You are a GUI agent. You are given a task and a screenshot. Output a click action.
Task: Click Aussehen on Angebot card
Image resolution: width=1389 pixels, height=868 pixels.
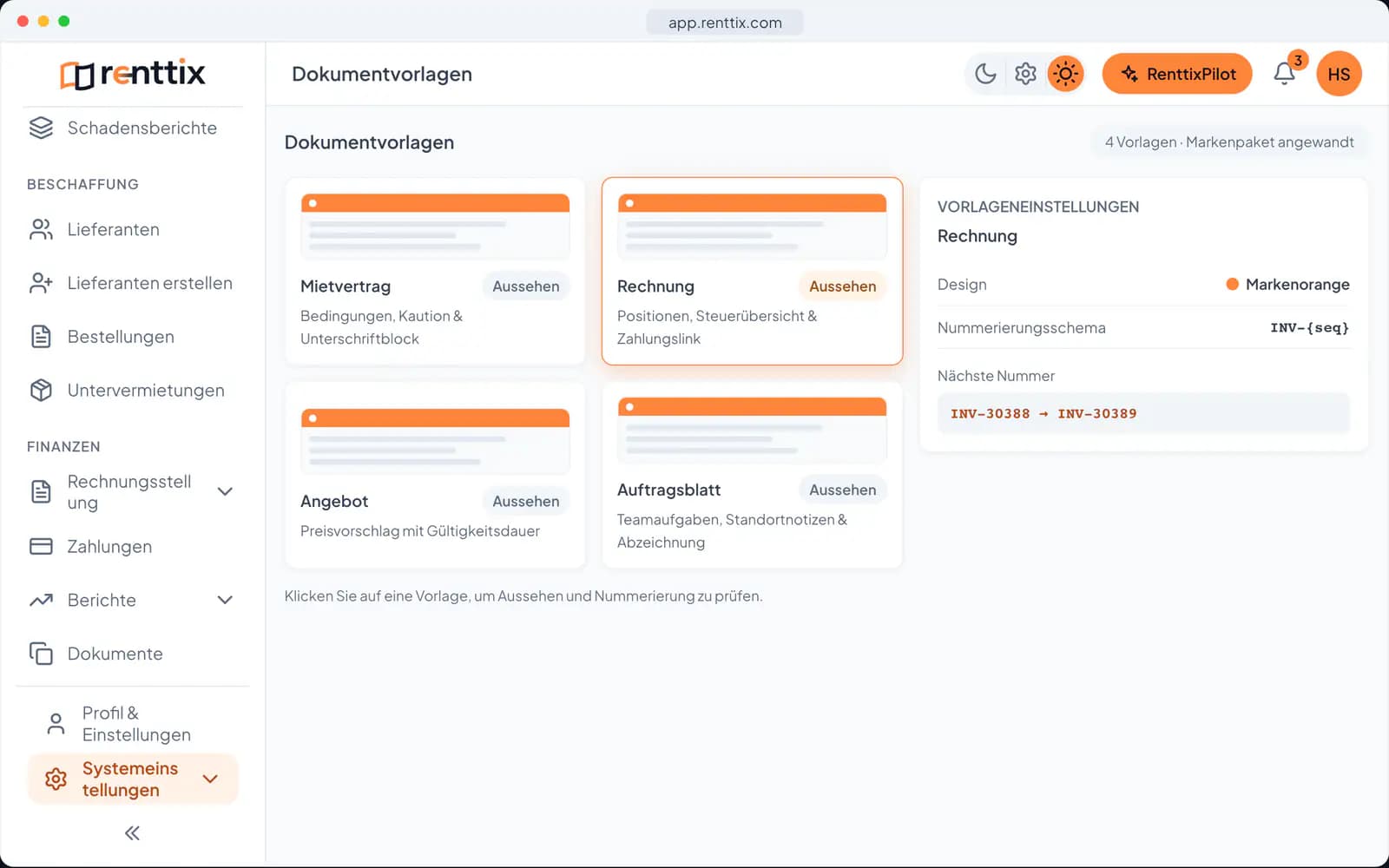pyautogui.click(x=525, y=502)
